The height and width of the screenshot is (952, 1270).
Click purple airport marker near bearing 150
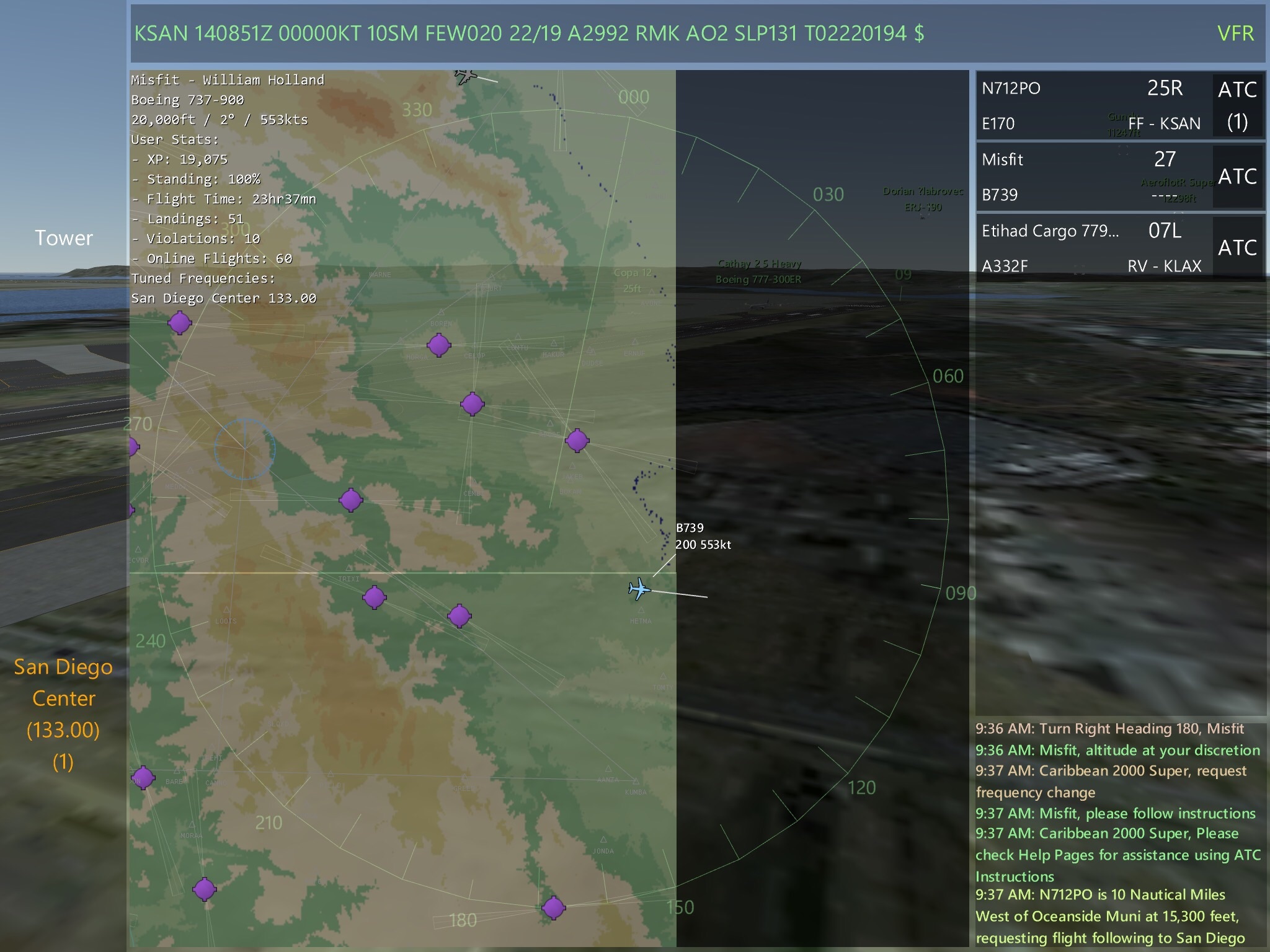553,908
